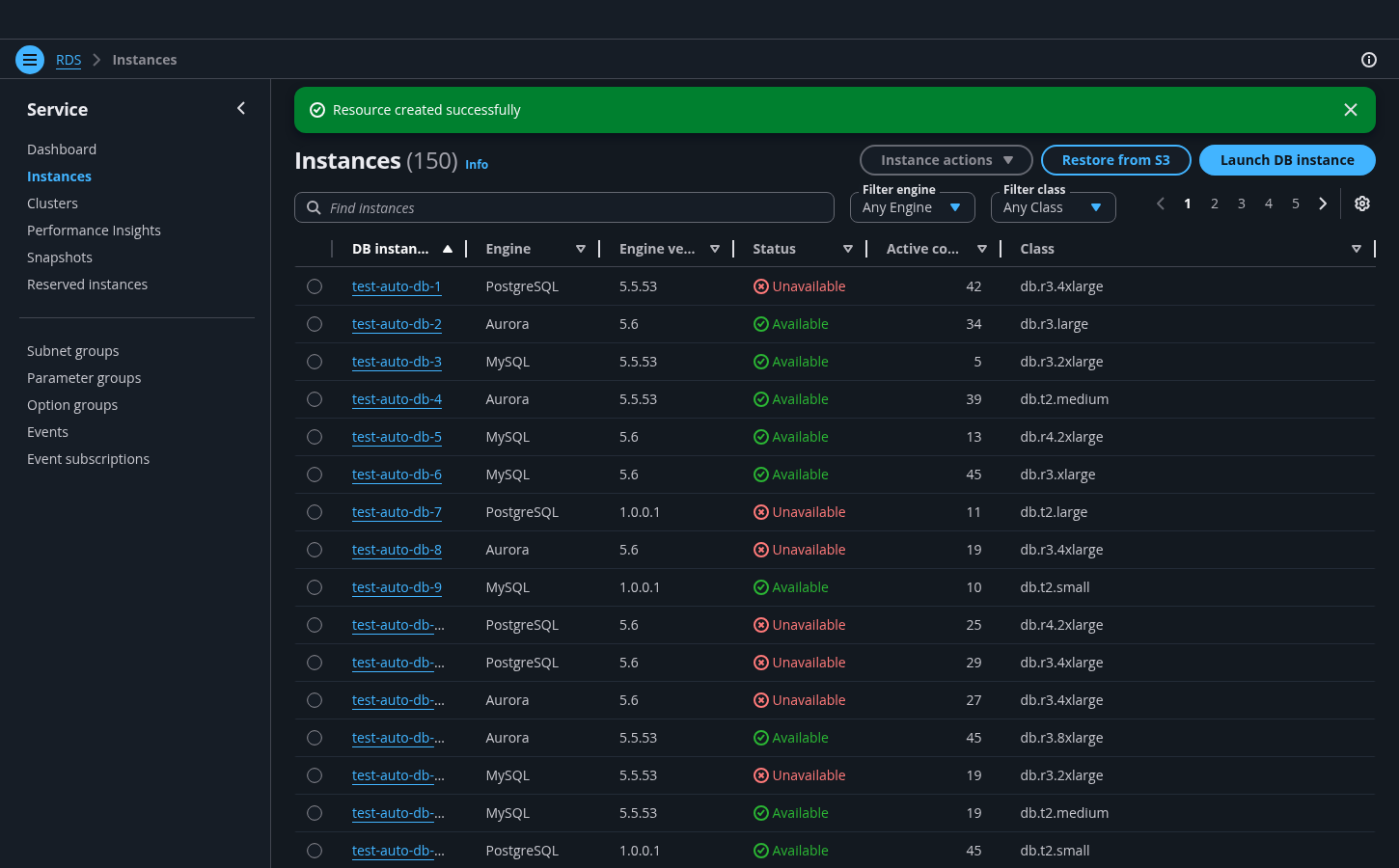Click the Find instances search field

coord(564,207)
